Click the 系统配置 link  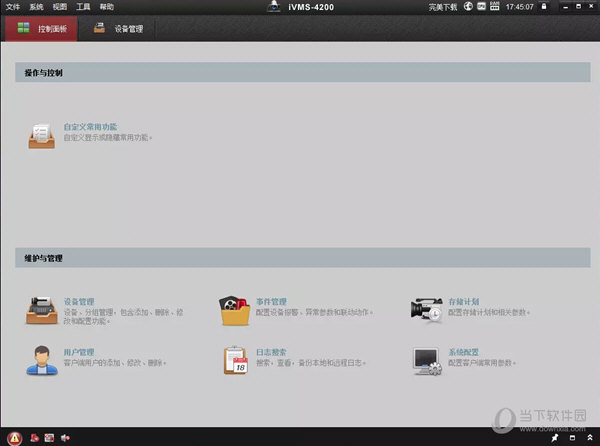point(464,352)
